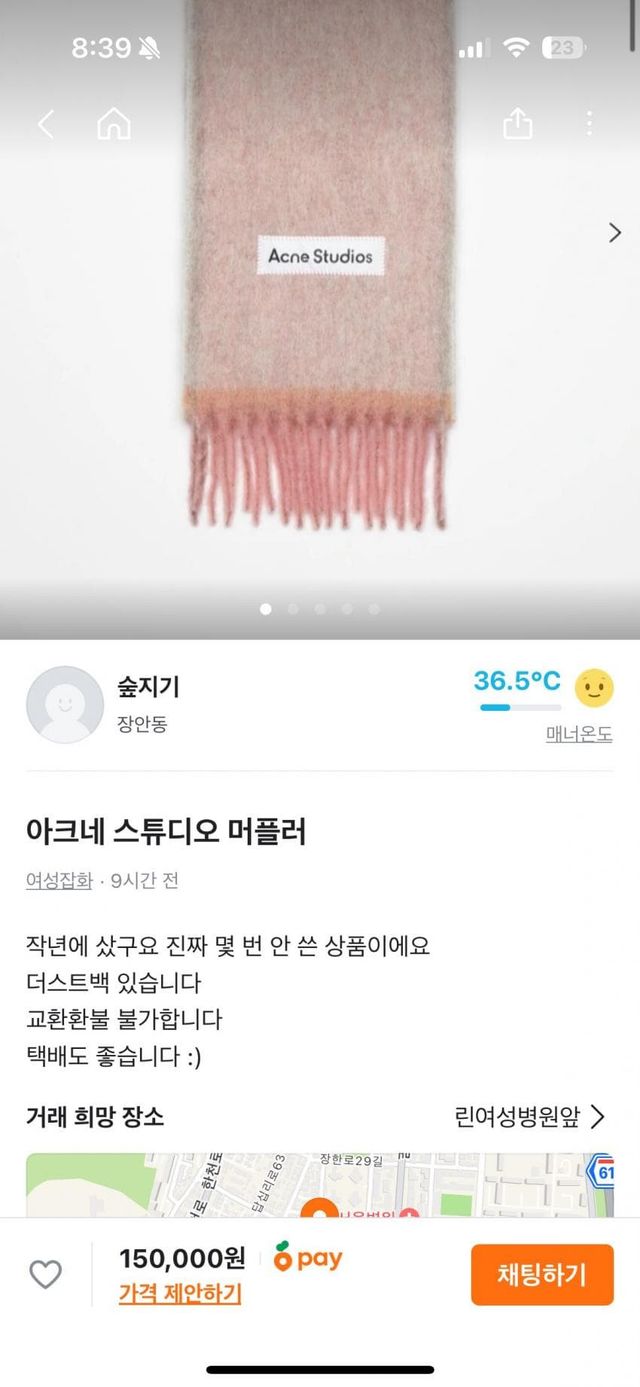
Task: Jump to second photo page dot
Action: pyautogui.click(x=293, y=608)
